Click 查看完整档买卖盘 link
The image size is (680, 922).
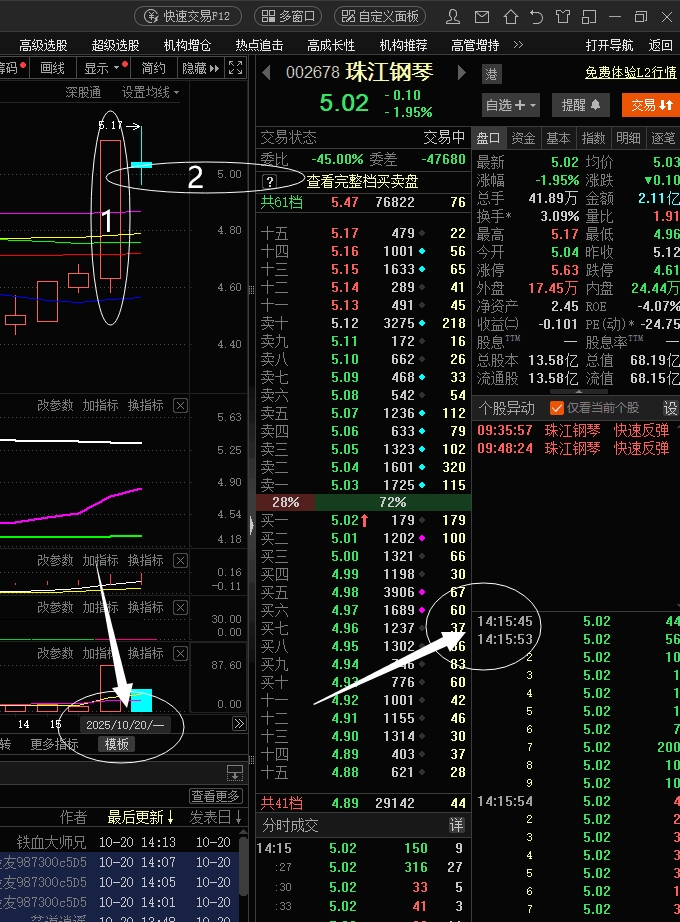click(x=362, y=181)
